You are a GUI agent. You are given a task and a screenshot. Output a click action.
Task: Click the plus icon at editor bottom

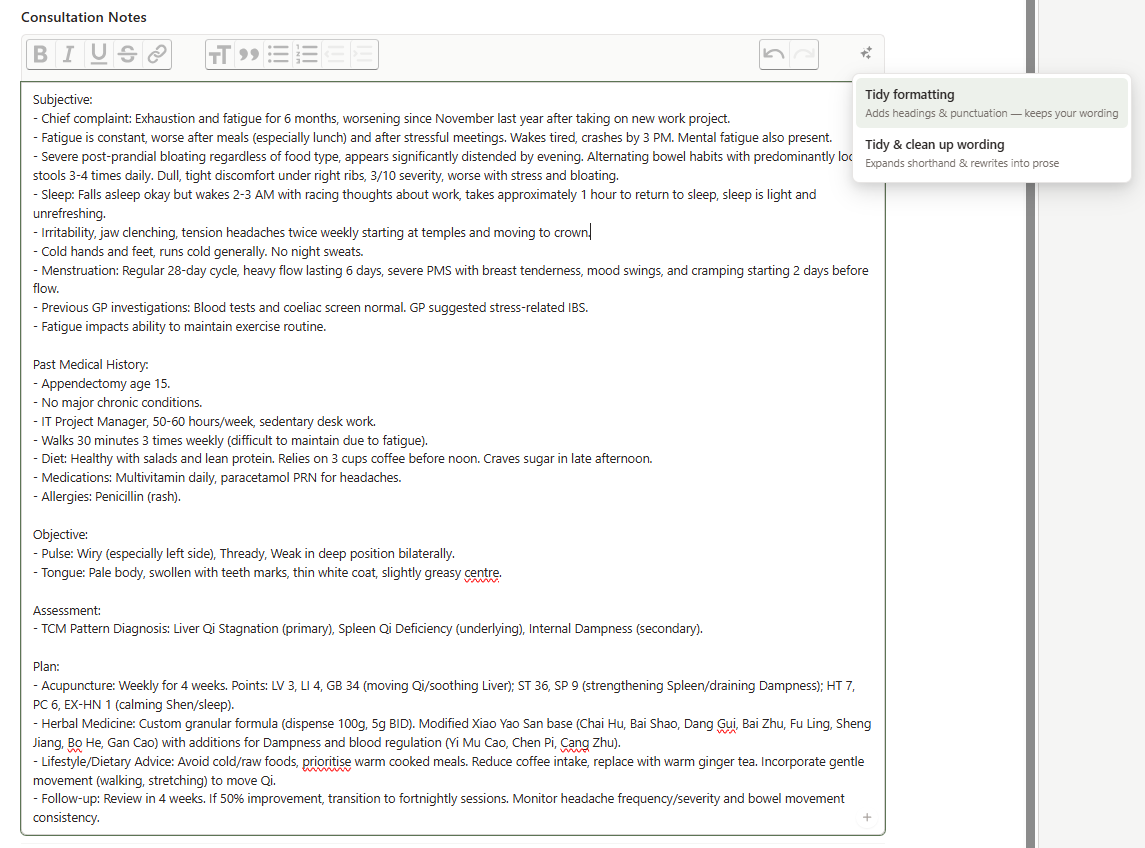pyautogui.click(x=867, y=817)
